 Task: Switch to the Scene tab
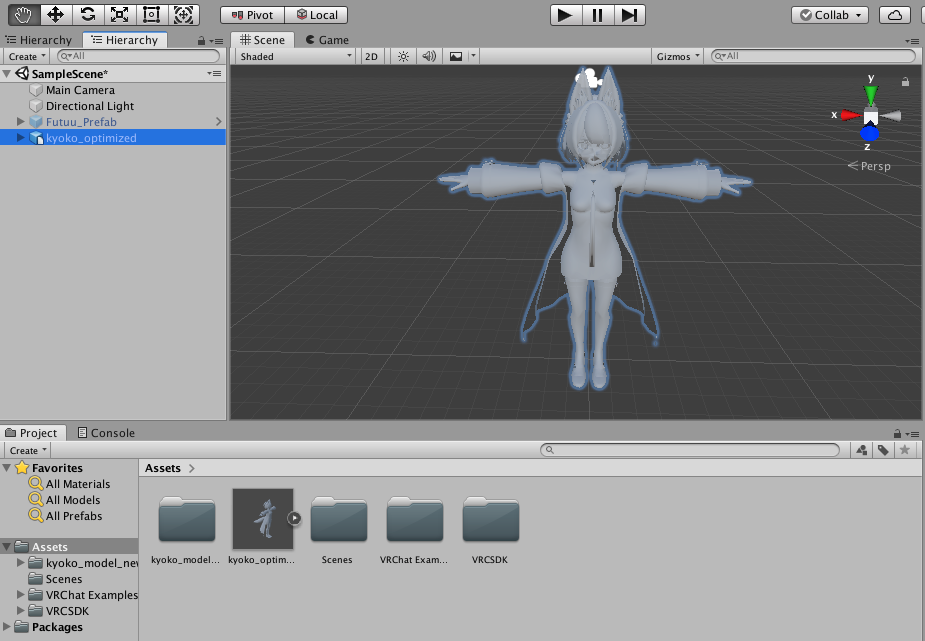[x=263, y=40]
